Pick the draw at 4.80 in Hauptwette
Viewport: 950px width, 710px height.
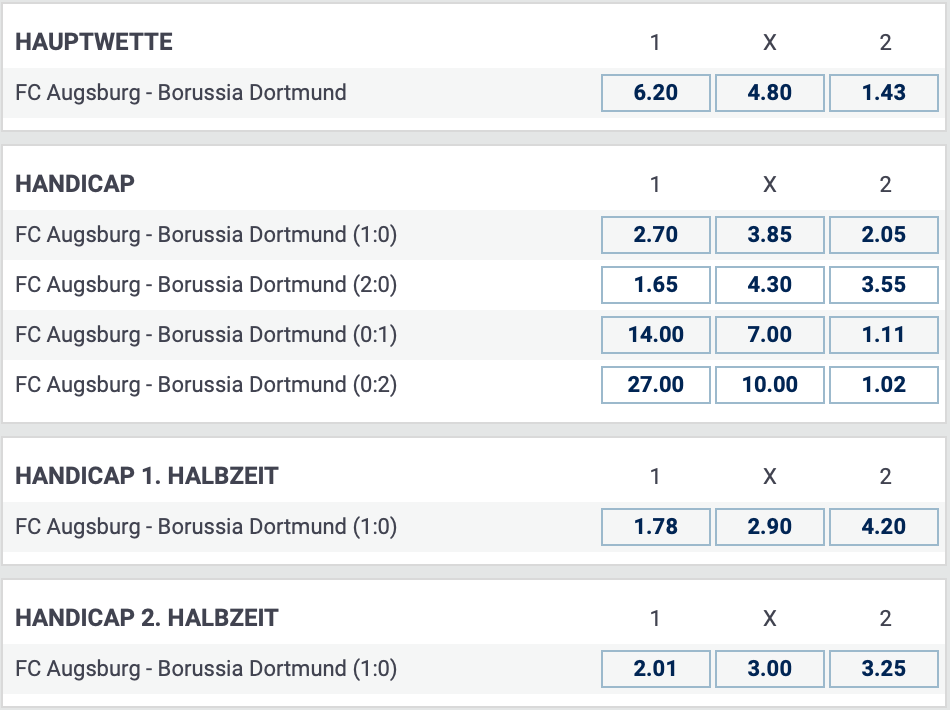coord(769,92)
